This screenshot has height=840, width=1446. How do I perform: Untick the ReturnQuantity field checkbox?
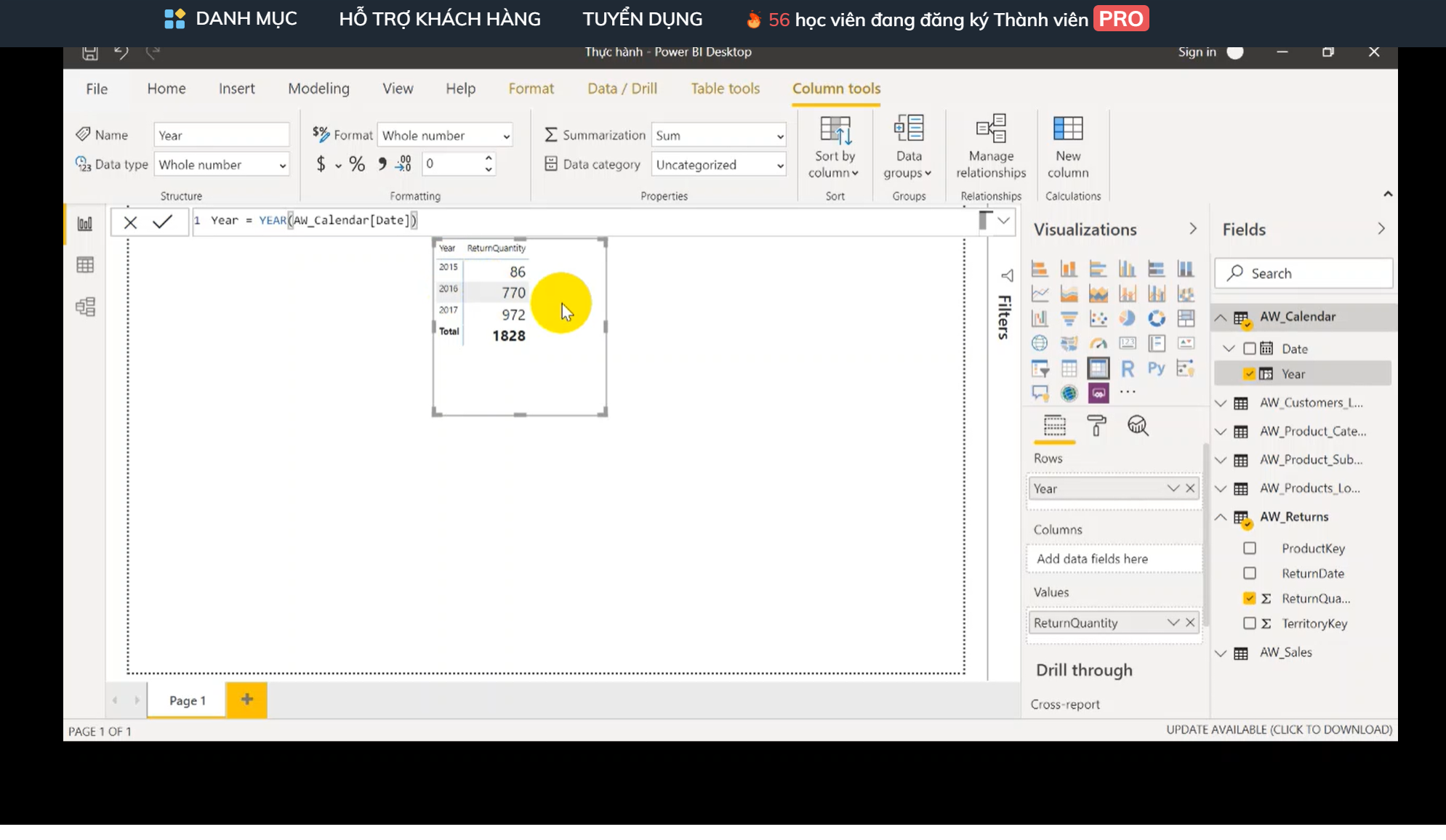point(1250,599)
